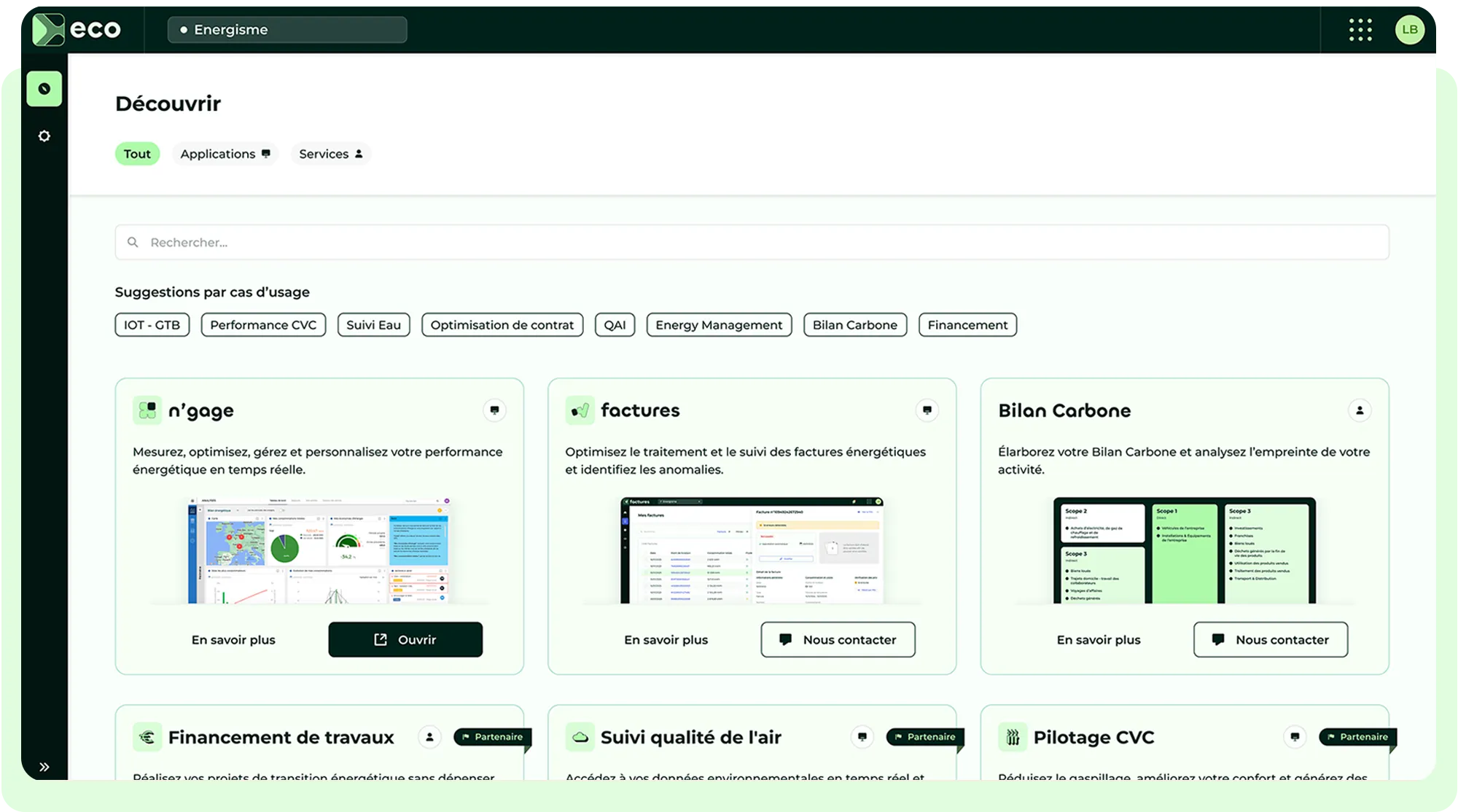Click the Pilotage CVC card title

1093,737
